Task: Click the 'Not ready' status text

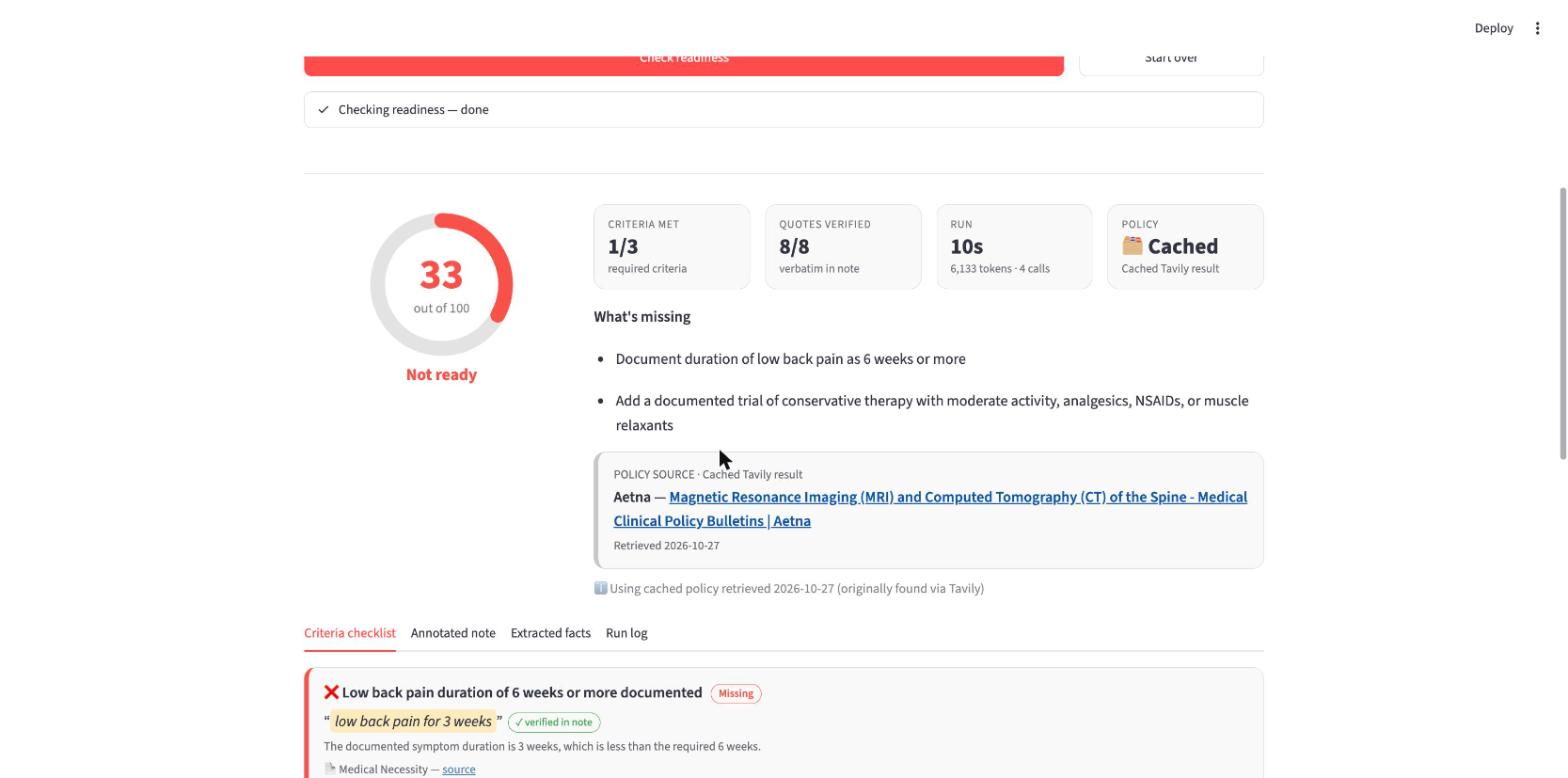Action: [441, 375]
